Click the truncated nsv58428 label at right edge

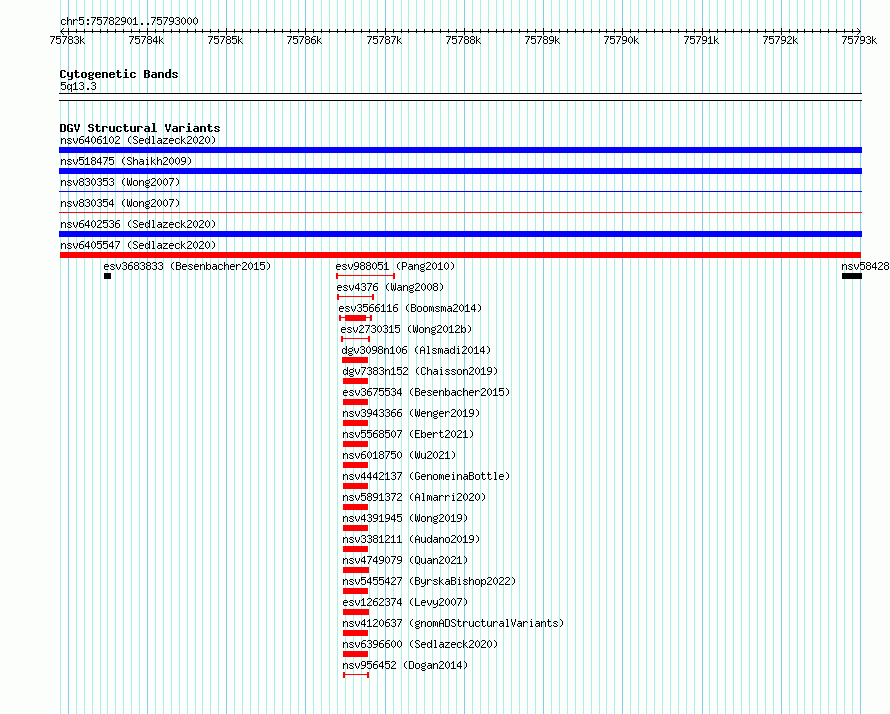click(x=865, y=266)
